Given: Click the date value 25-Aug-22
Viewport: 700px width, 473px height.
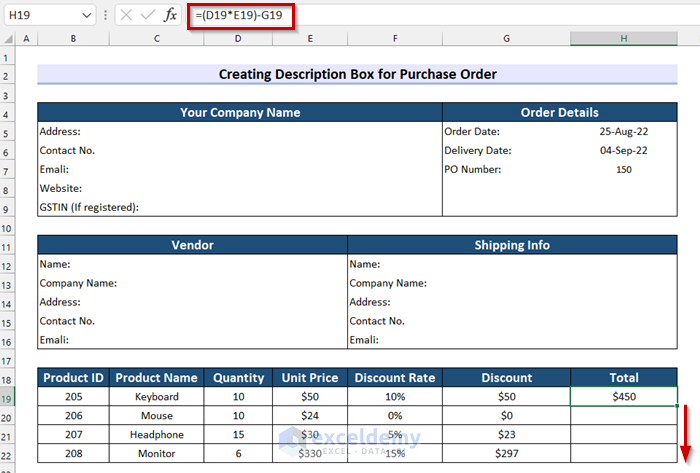Looking at the screenshot, I should tap(624, 132).
